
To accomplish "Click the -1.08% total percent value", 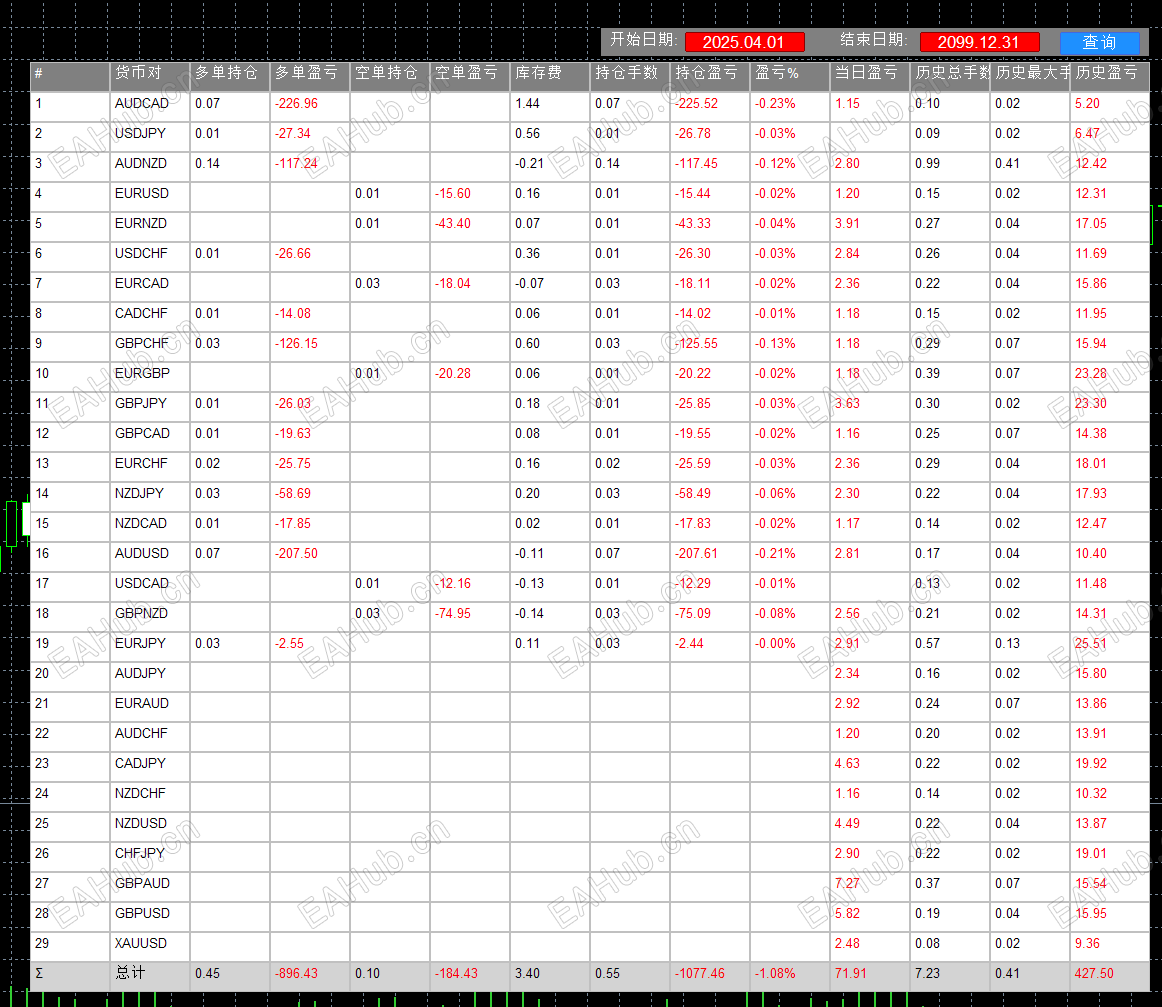I will (x=775, y=974).
